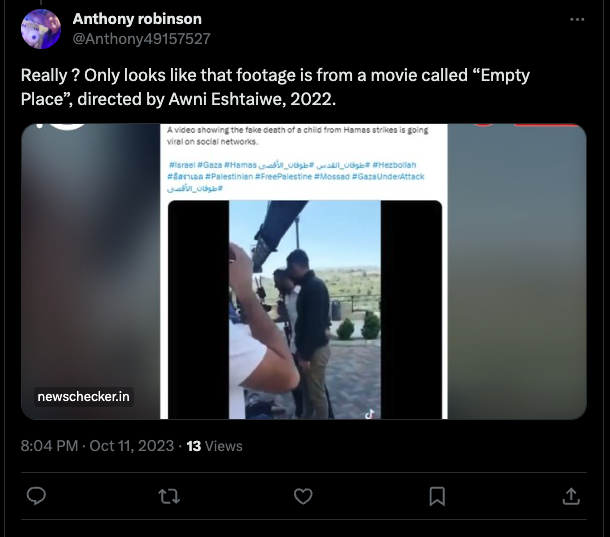Viewport: 610px width, 537px height.
Task: Click the "Empty Place" tweet text
Action: (275, 86)
